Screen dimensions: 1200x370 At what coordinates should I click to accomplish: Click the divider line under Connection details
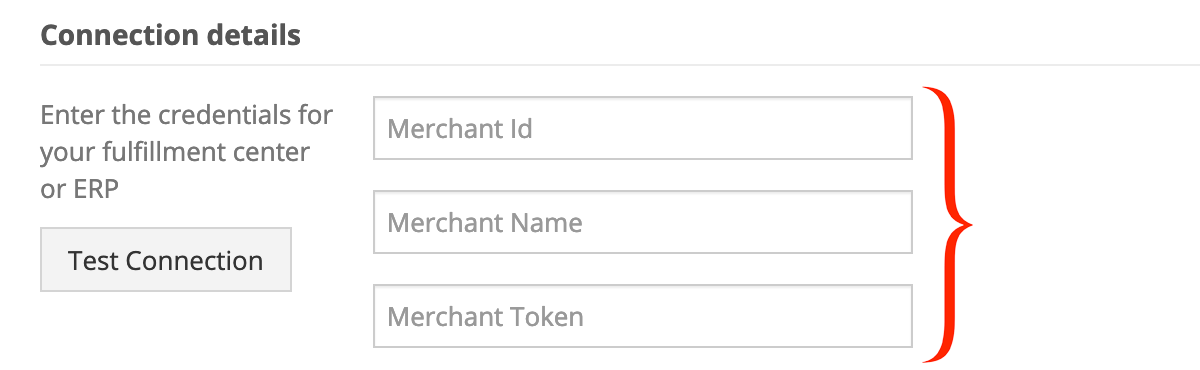click(x=620, y=65)
